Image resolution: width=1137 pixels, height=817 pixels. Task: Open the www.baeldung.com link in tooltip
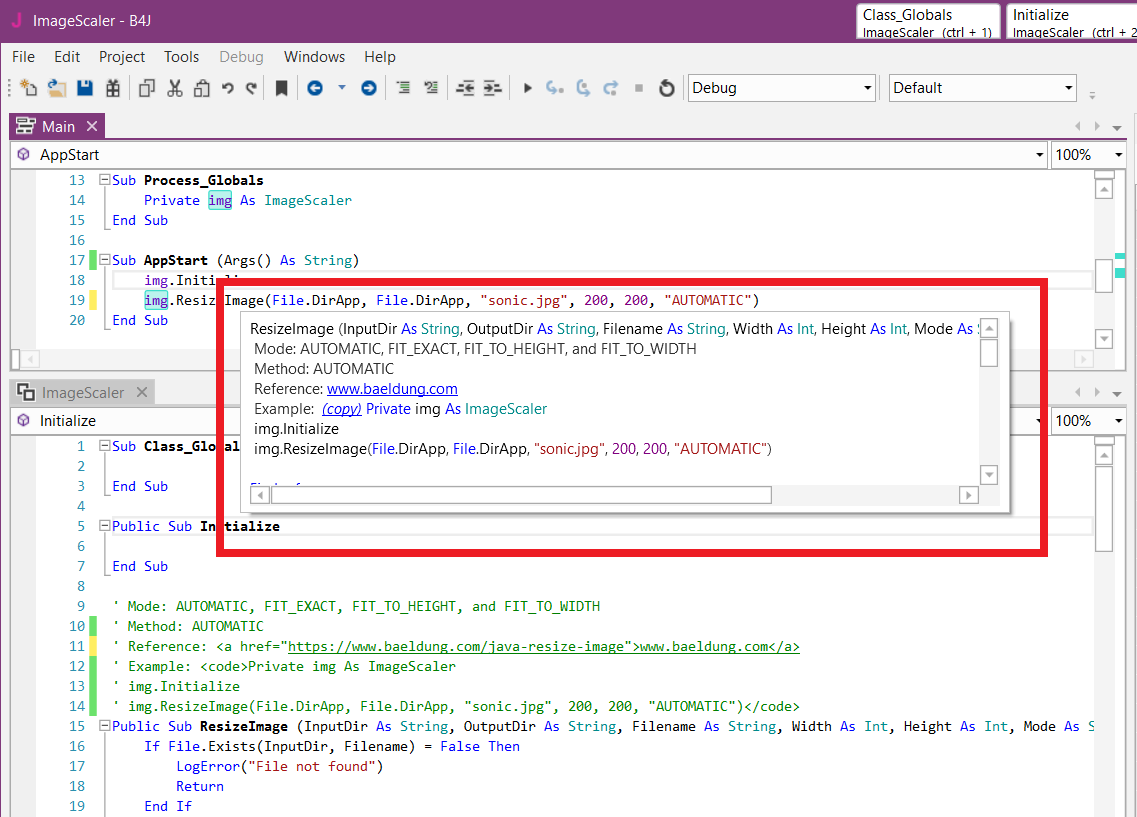point(392,389)
